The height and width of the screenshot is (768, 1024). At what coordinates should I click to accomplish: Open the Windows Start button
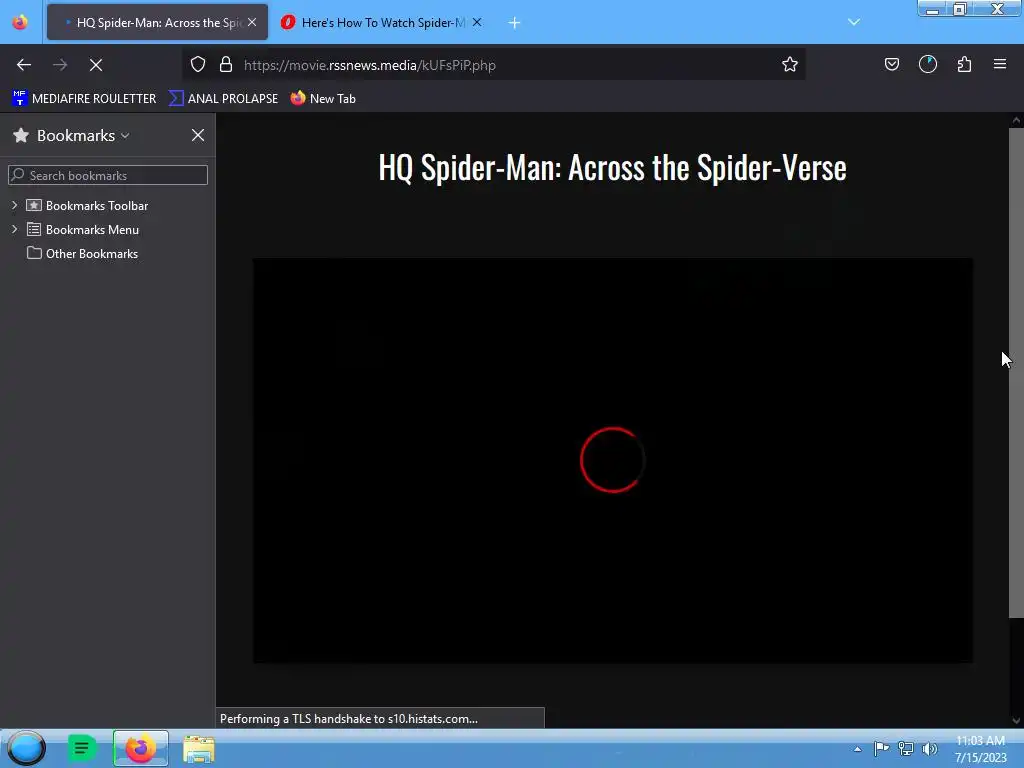click(x=26, y=748)
